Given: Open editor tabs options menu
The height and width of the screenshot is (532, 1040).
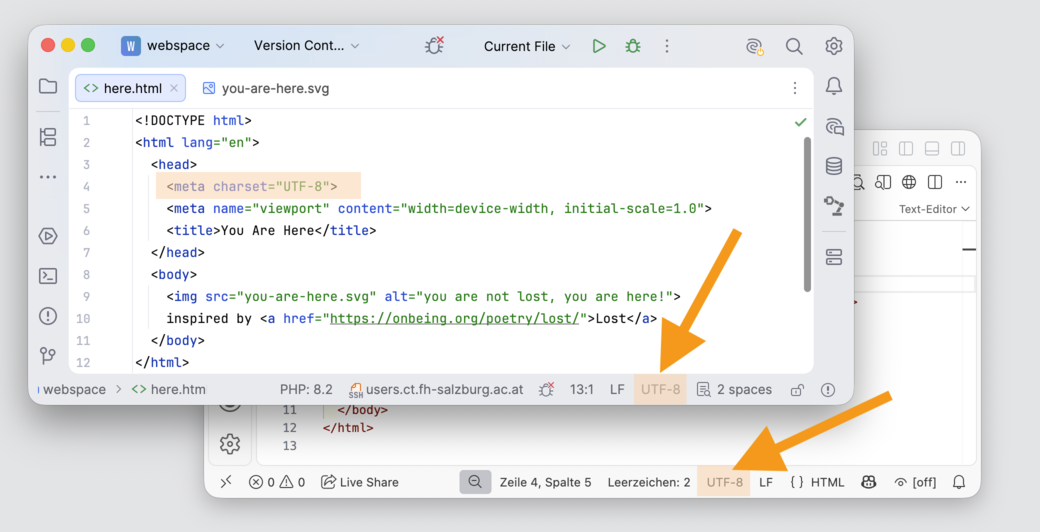Looking at the screenshot, I should click(x=795, y=88).
